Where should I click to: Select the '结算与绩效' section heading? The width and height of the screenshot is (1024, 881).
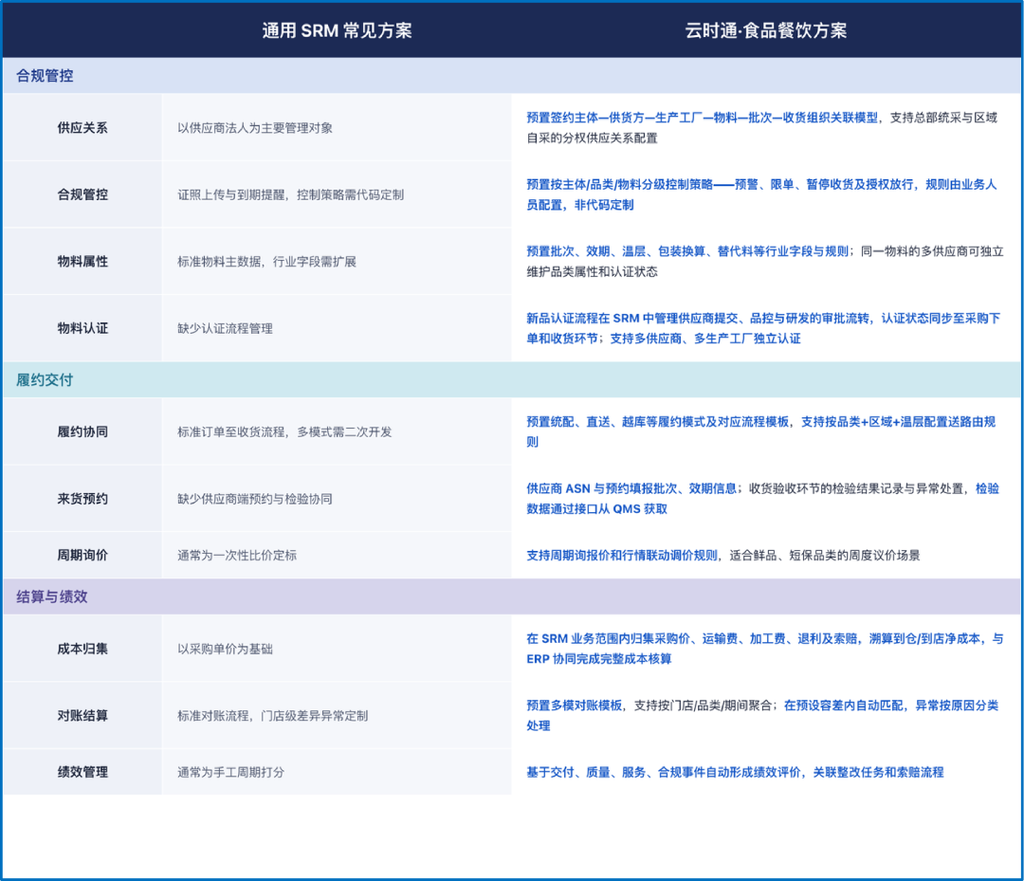(x=52, y=597)
